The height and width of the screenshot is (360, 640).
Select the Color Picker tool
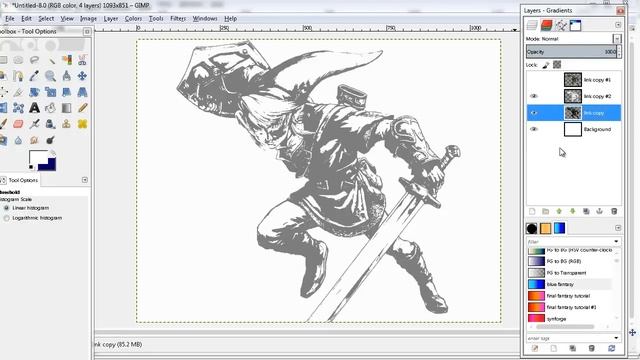[x=34, y=76]
